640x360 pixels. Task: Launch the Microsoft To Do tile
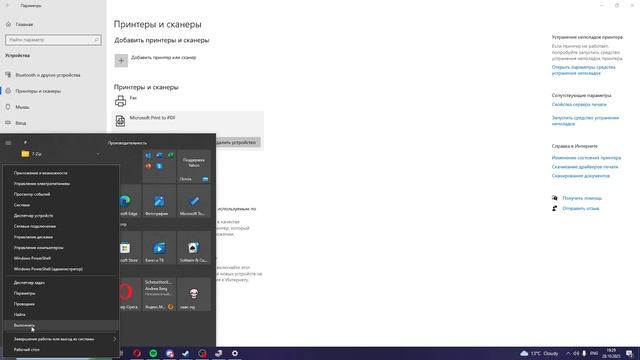point(194,200)
